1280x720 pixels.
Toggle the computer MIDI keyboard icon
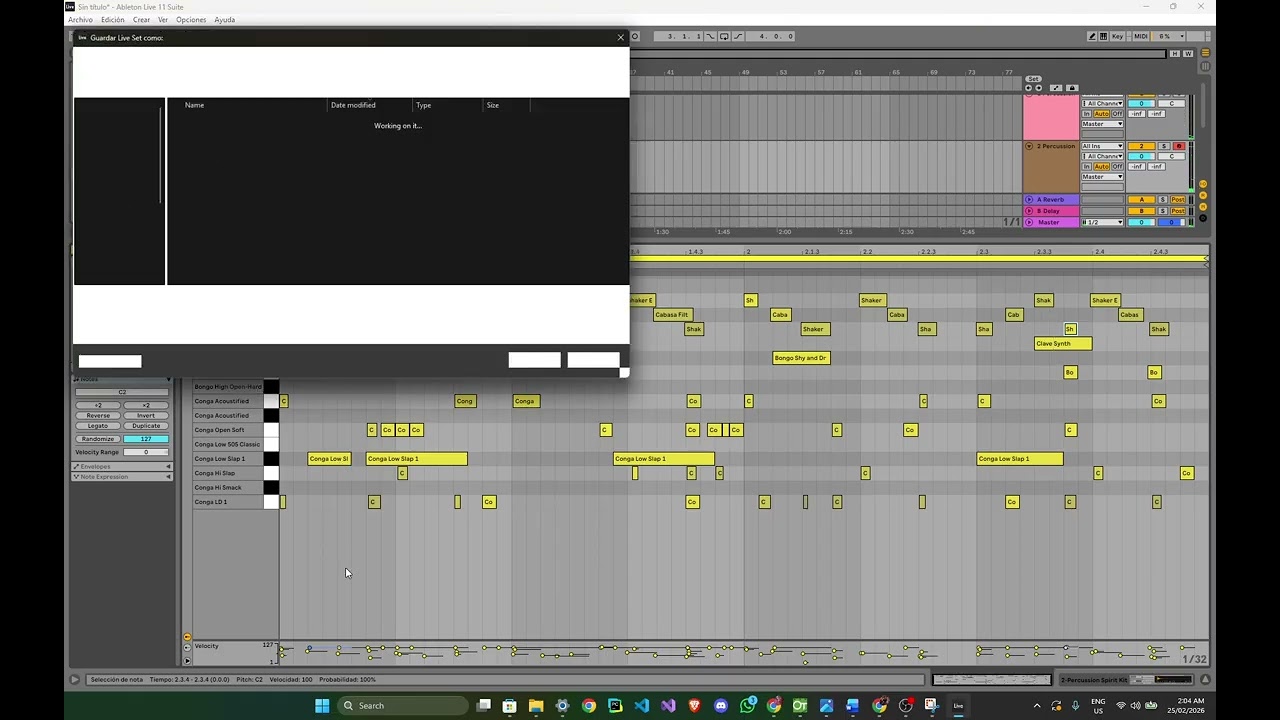[x=1104, y=36]
